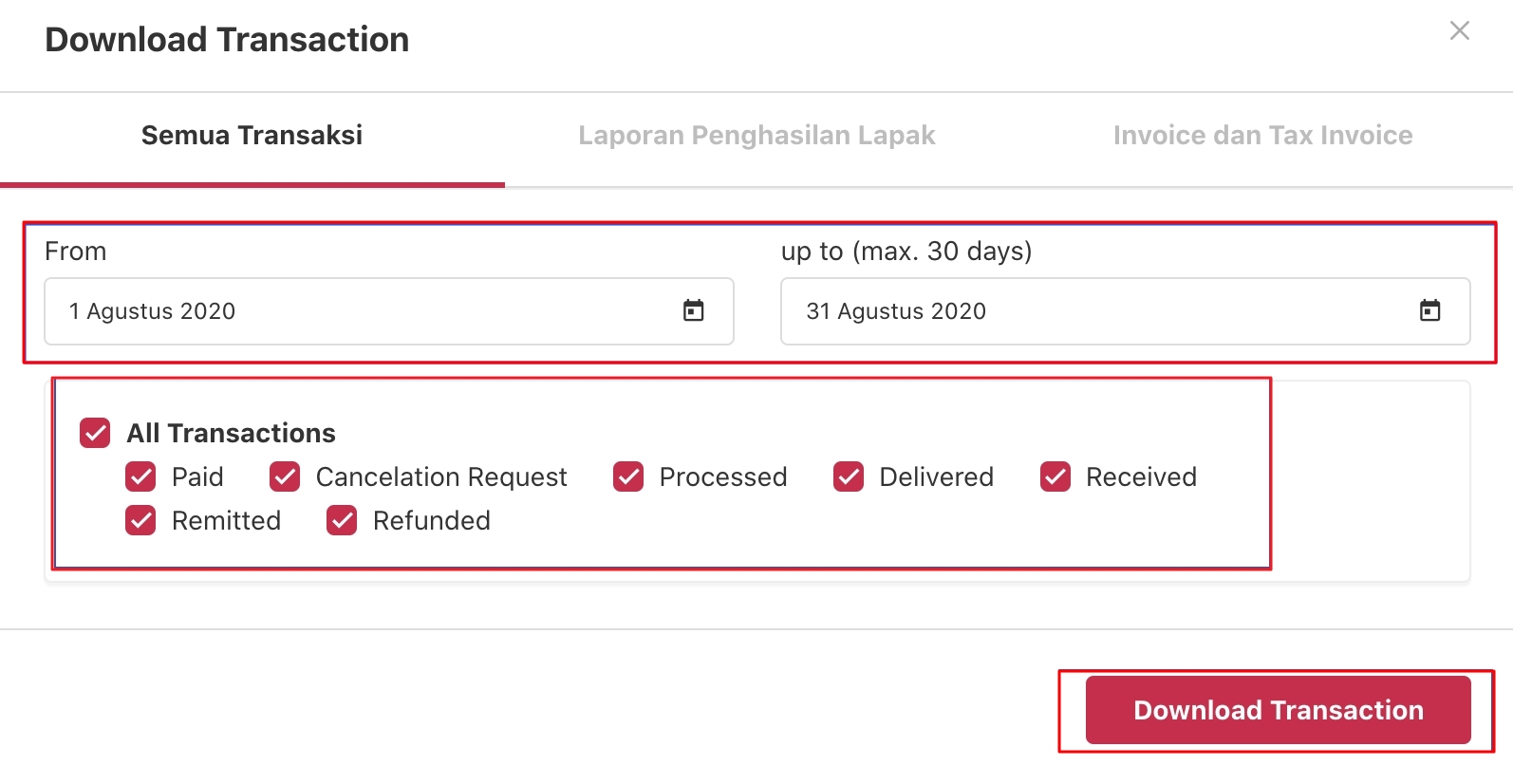This screenshot has width=1513, height=784.
Task: Uncheck the All Transactions checkbox
Action: point(95,433)
